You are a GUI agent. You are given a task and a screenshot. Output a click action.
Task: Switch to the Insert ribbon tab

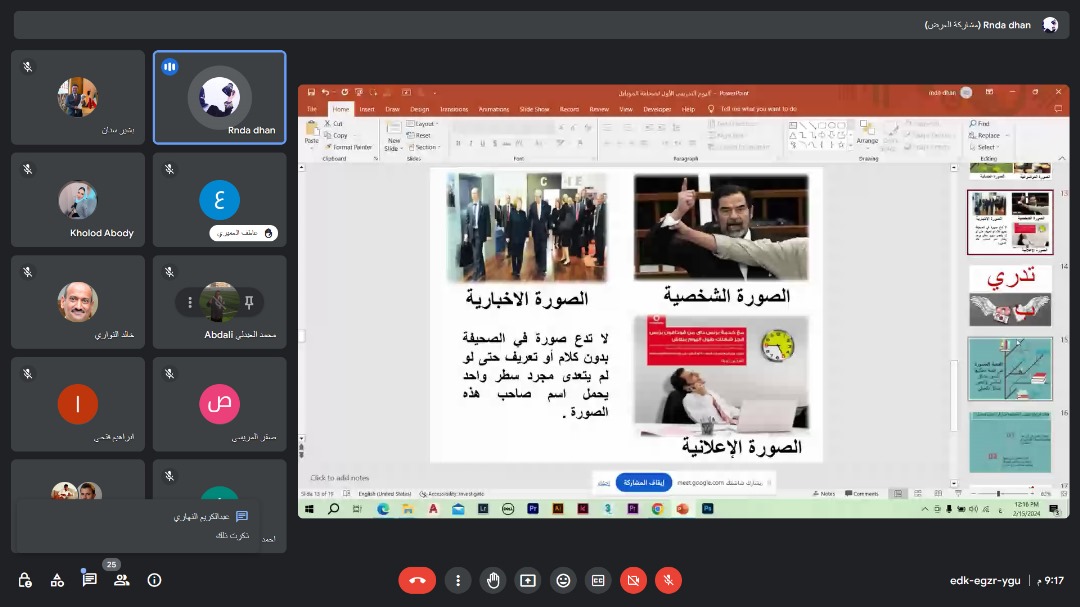click(x=367, y=109)
